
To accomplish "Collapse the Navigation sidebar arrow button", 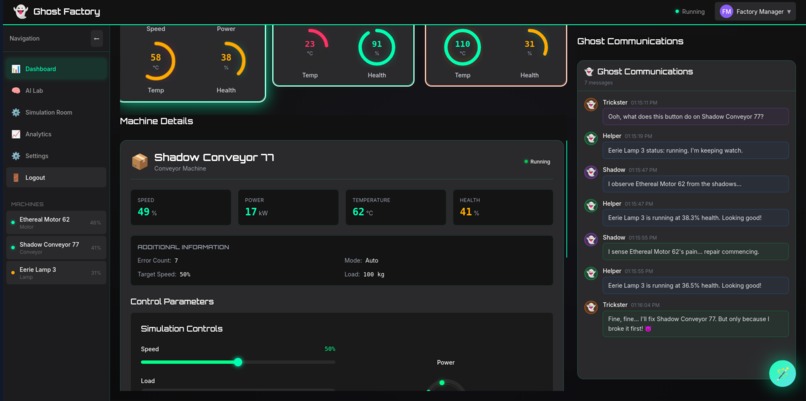I will [x=97, y=39].
